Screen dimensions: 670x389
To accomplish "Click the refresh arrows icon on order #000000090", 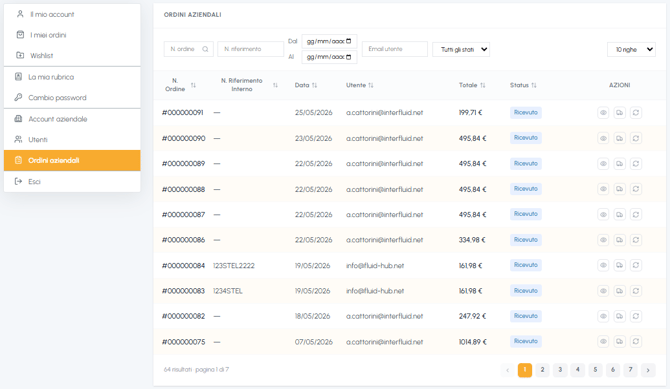I will coord(636,139).
